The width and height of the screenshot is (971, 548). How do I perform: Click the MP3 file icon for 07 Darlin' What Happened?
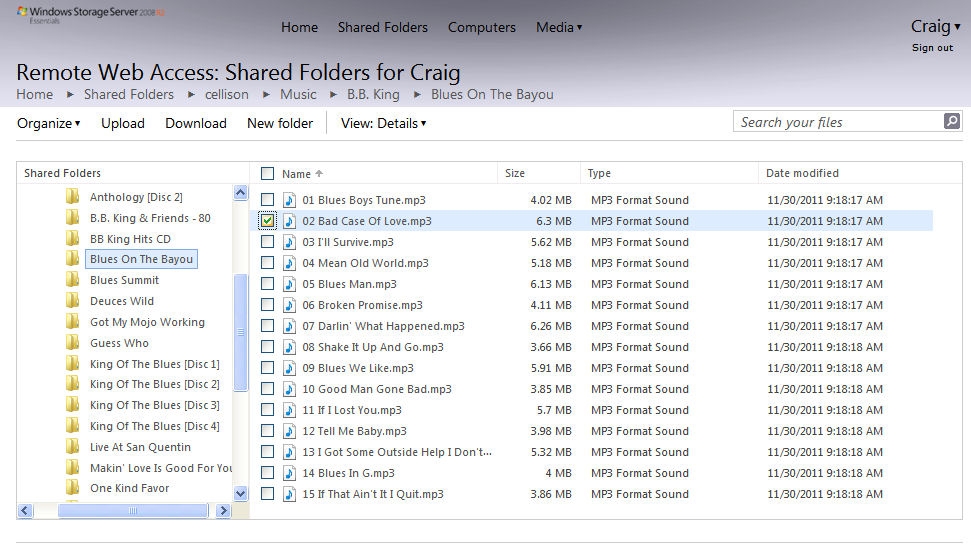[x=289, y=326]
